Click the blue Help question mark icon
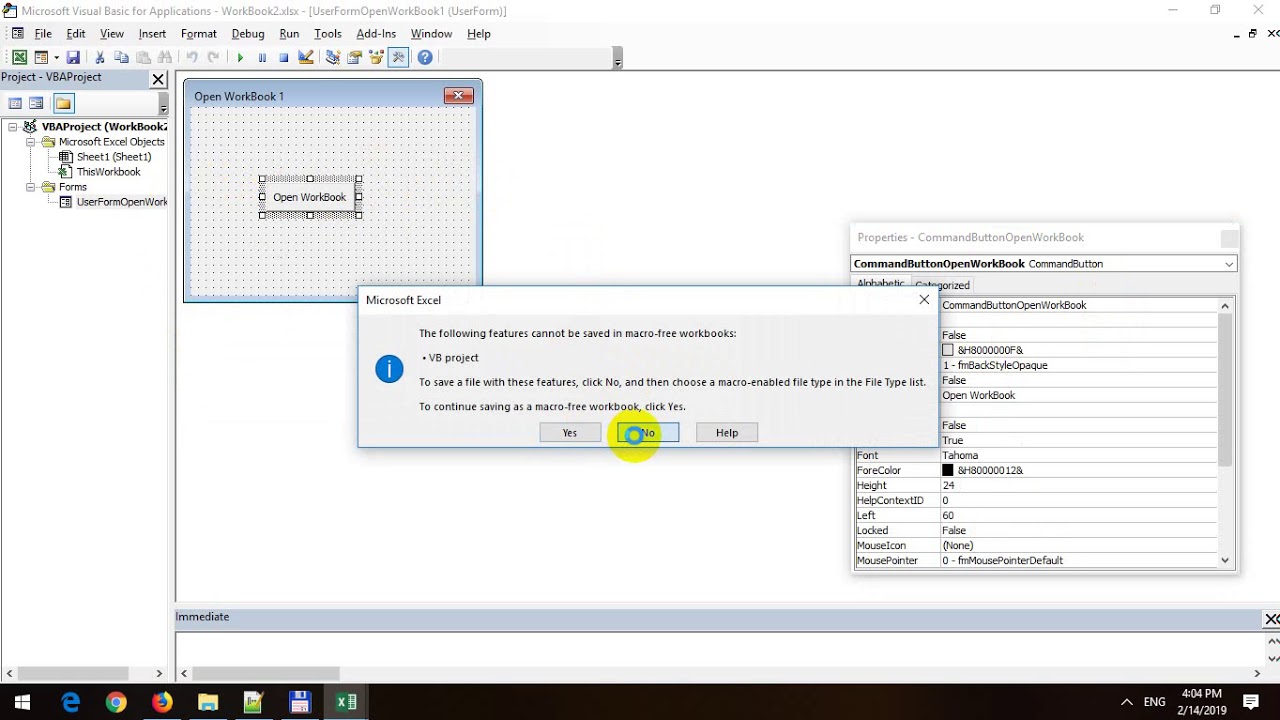1280x720 pixels. point(425,58)
